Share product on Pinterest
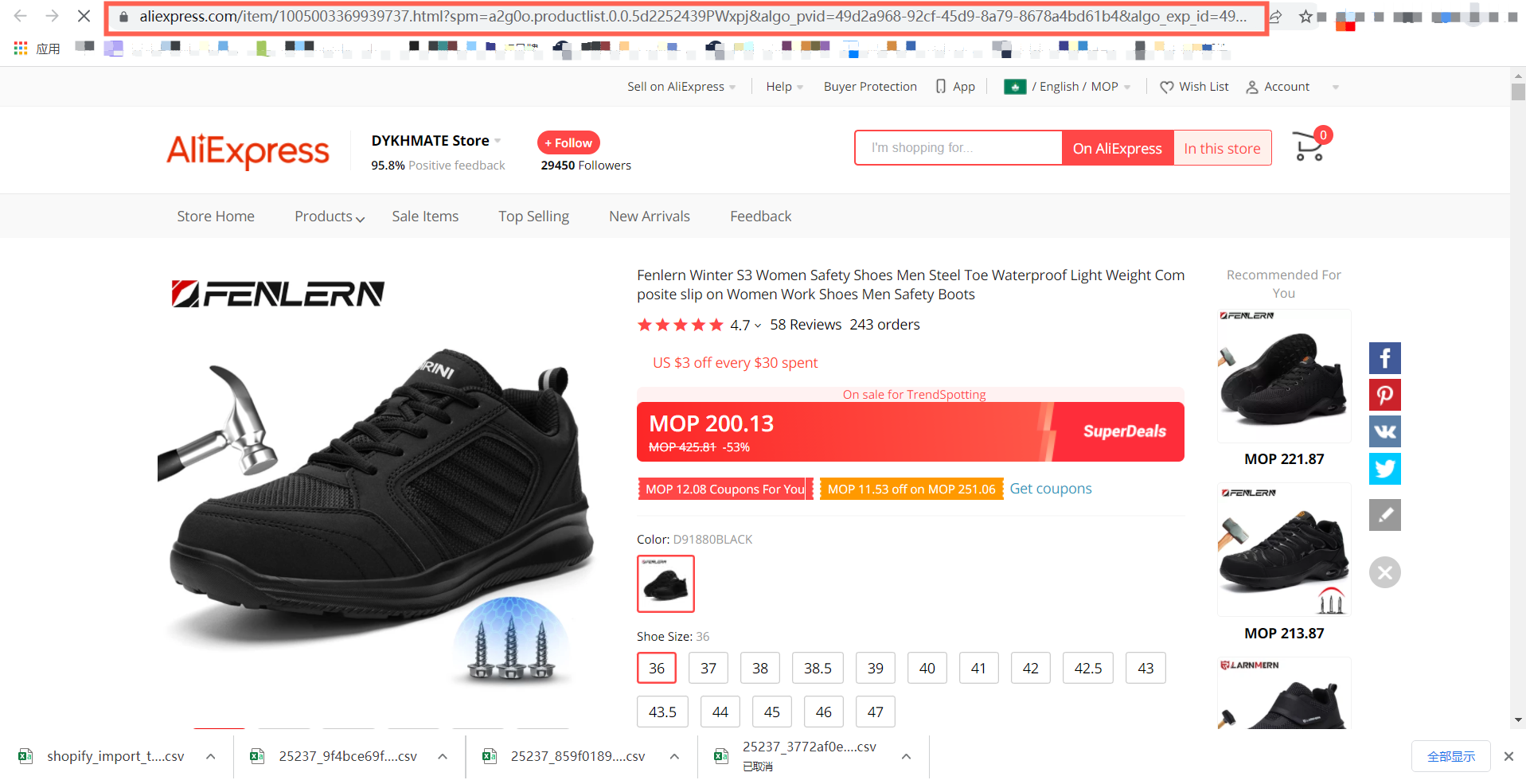Image resolution: width=1526 pixels, height=784 pixels. [1385, 395]
